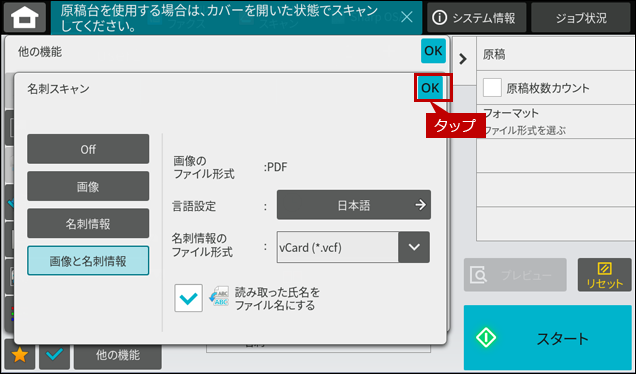This screenshot has width=636, height=374.
Task: Click the ABC file name icon
Action: click(x=219, y=297)
